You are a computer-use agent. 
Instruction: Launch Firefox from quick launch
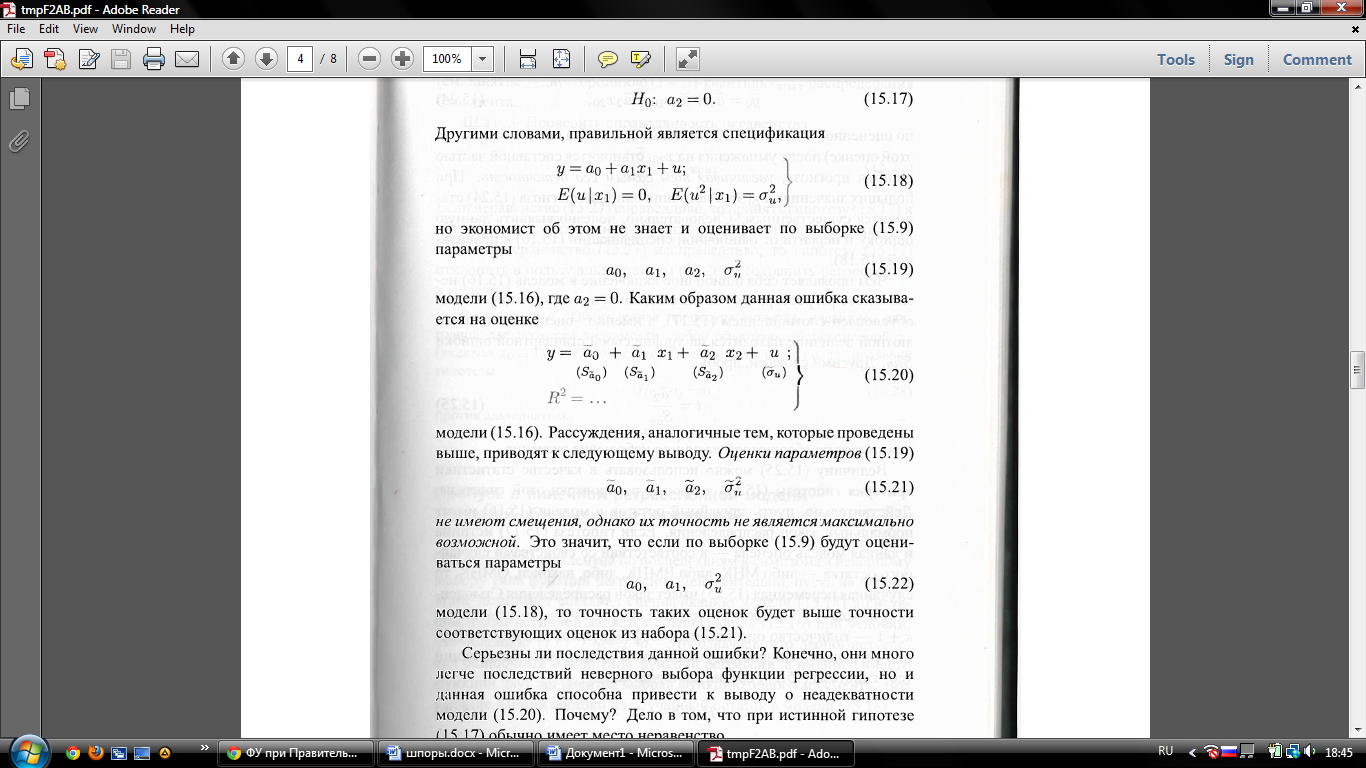(97, 753)
